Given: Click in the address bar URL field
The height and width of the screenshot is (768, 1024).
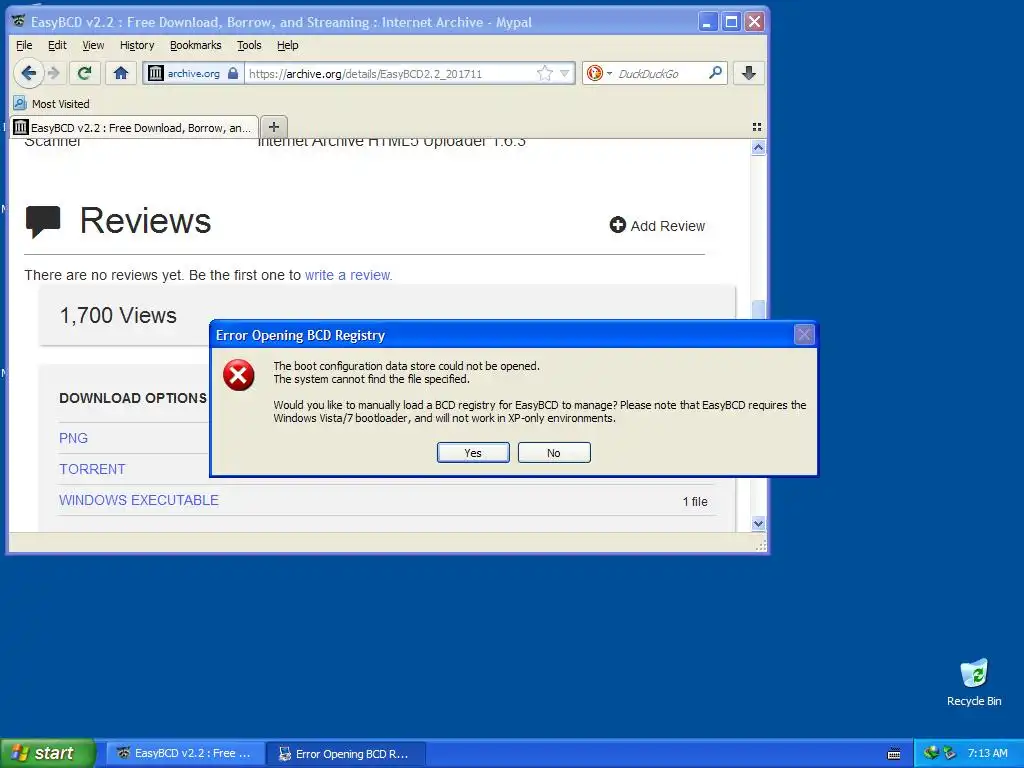Looking at the screenshot, I should tap(389, 74).
